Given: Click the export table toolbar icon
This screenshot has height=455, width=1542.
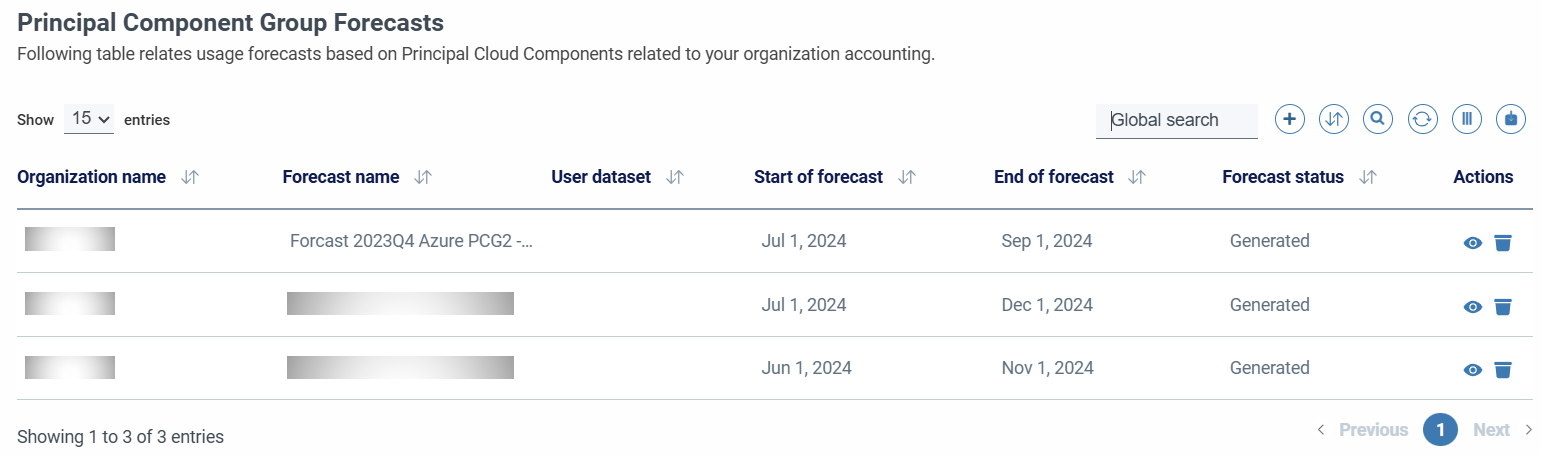Looking at the screenshot, I should pyautogui.click(x=1511, y=119).
